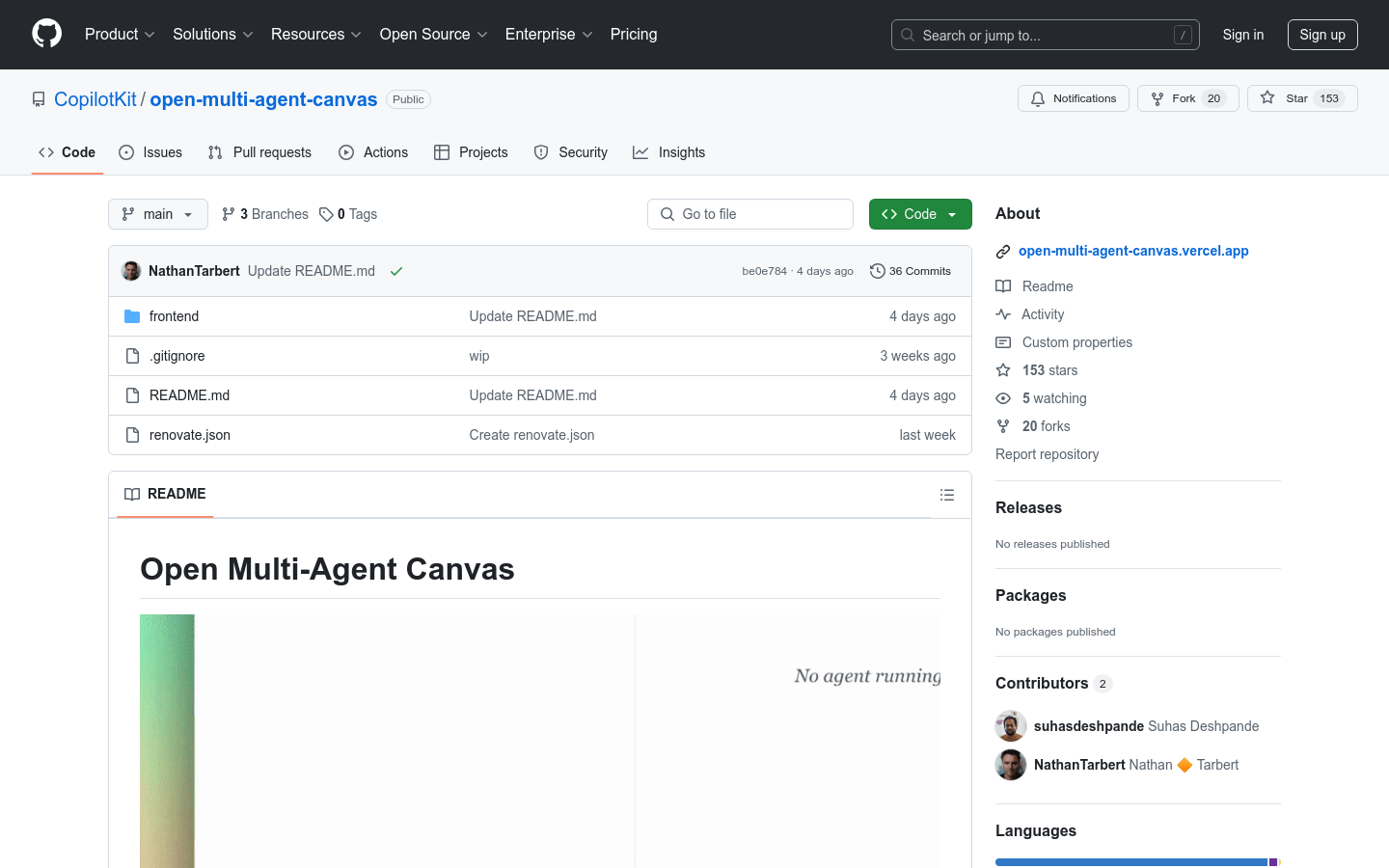1389x868 pixels.
Task: Open README outline list icon
Action: (946, 495)
